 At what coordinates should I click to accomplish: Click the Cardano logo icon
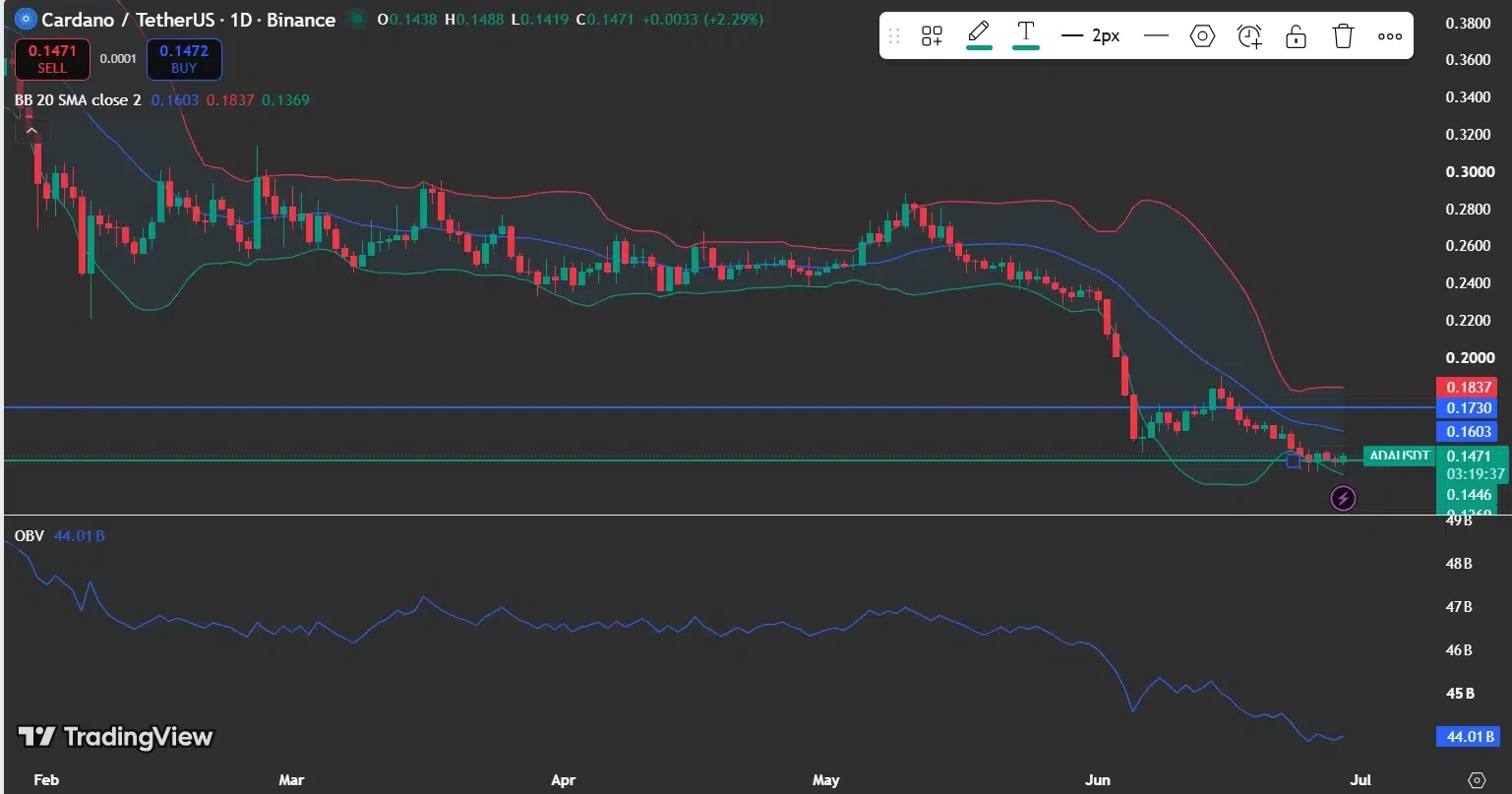[x=26, y=19]
